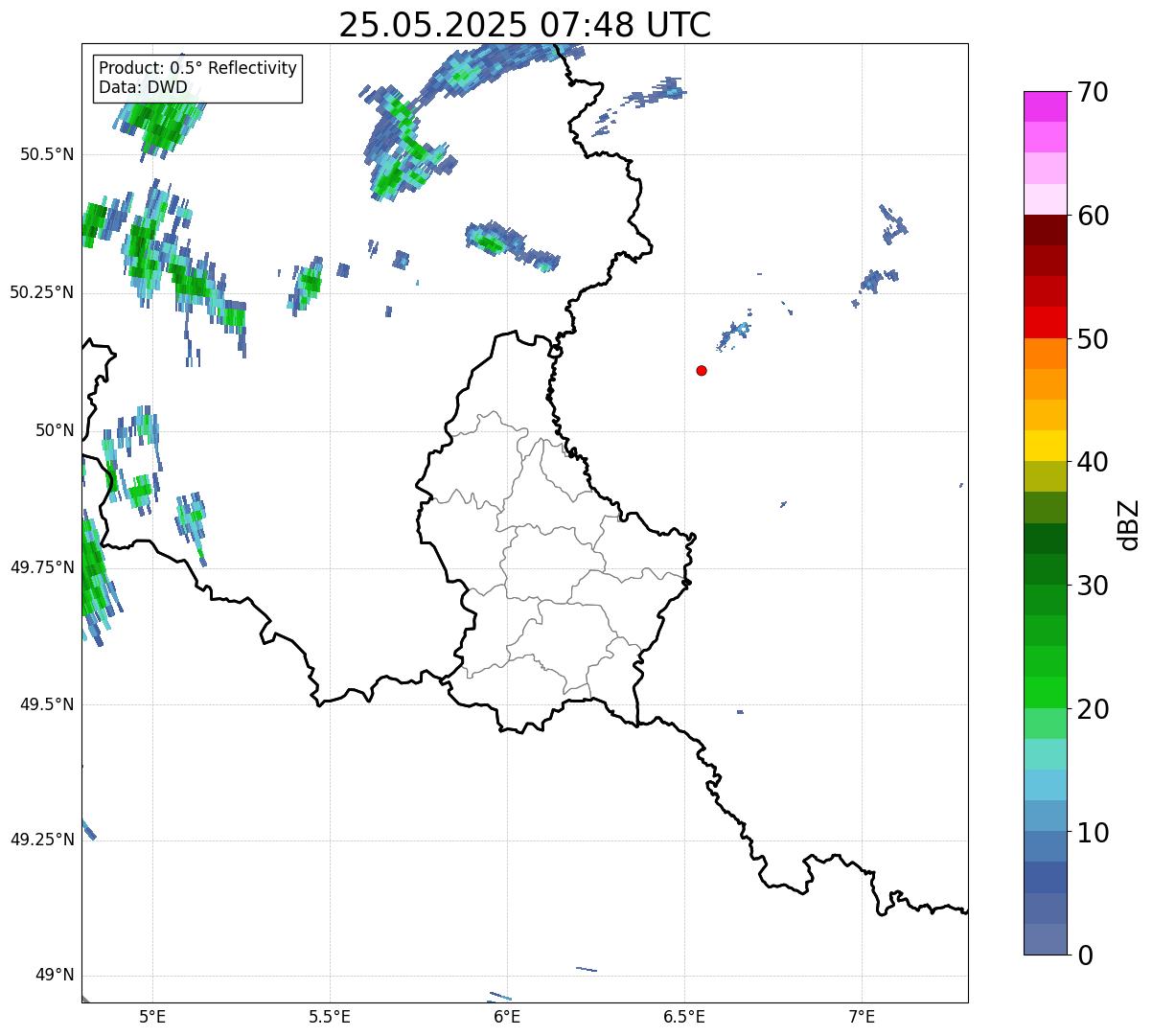Click the 6.5°E longitude label
This screenshot has width=1152, height=1036.
[684, 1016]
